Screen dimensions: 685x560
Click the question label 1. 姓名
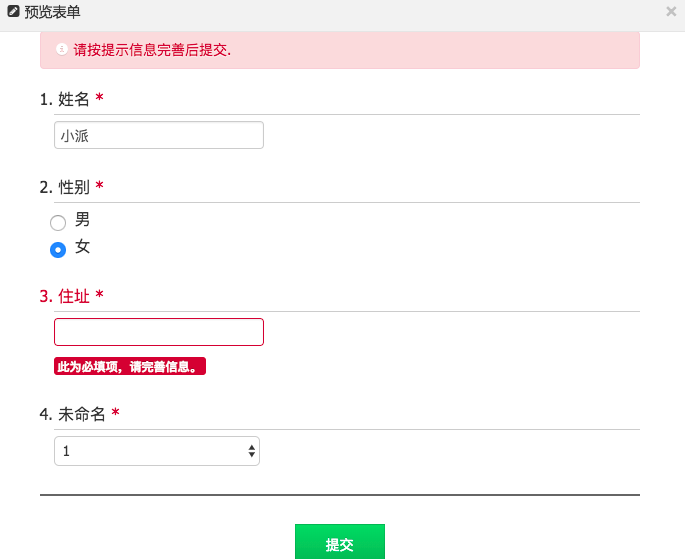[x=65, y=99]
